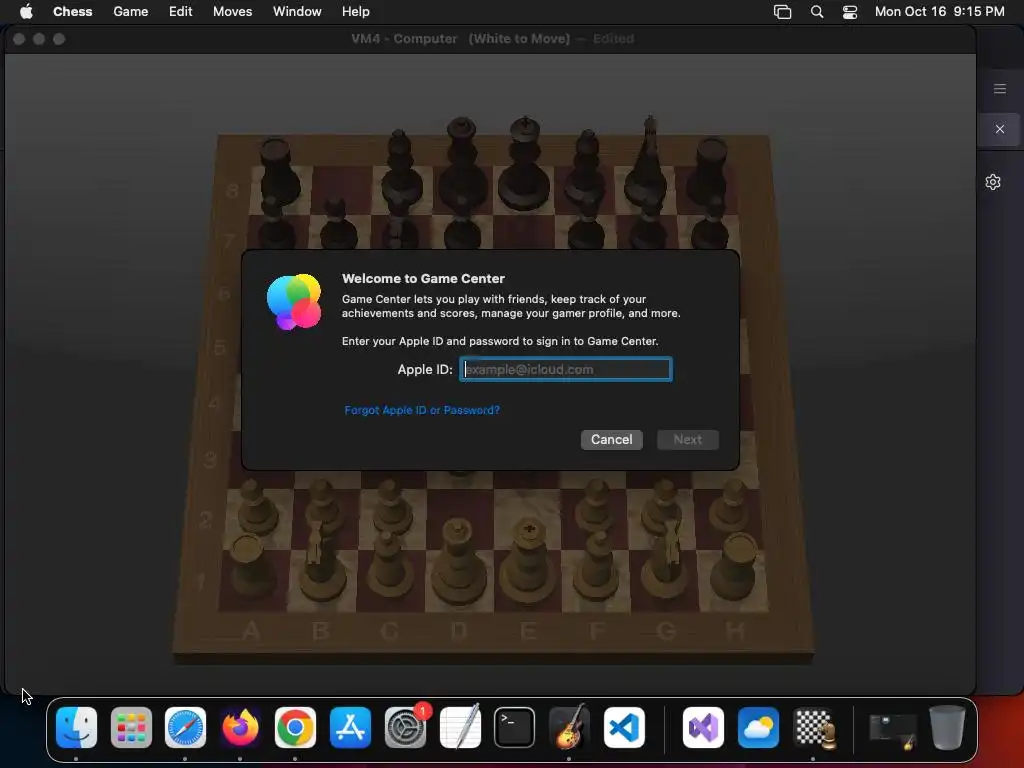
Task: Click the hamburger menu icon on right panel
Action: pos(1000,89)
